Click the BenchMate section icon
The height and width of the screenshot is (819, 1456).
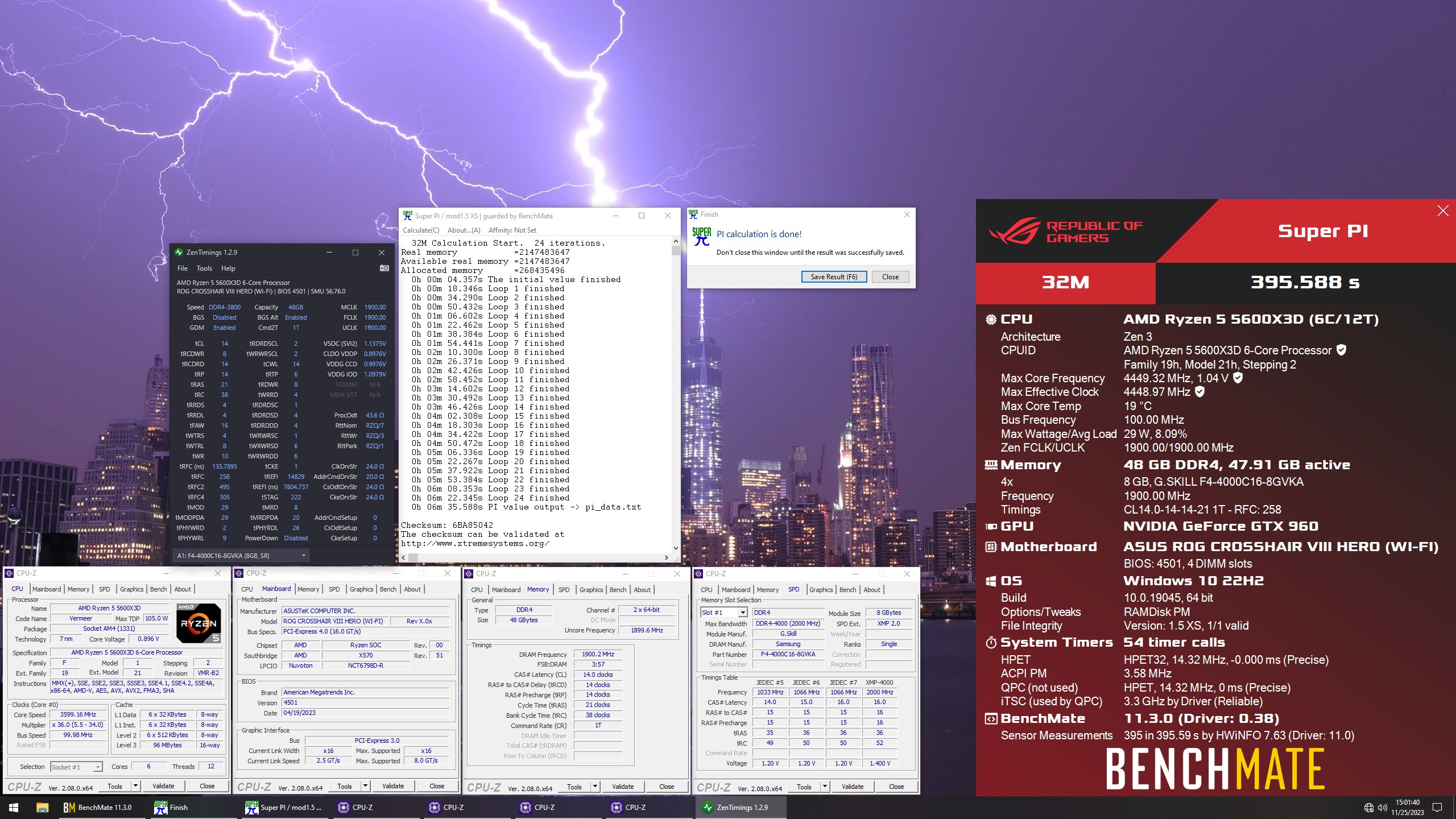[x=991, y=719]
